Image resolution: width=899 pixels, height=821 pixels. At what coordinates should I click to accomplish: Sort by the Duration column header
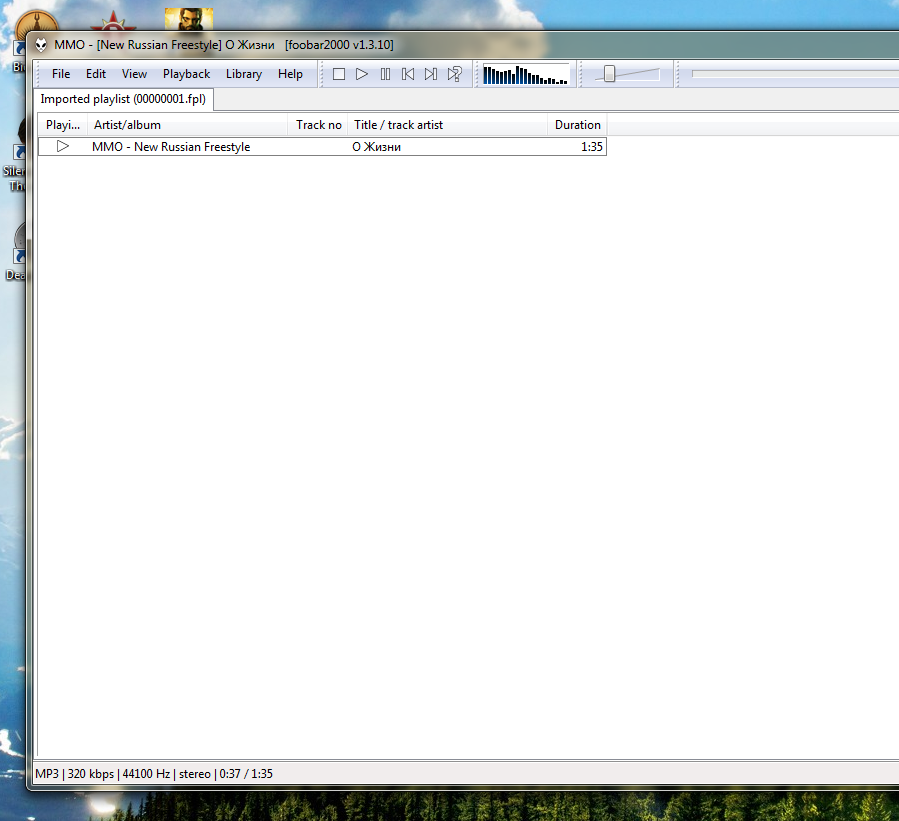(577, 125)
